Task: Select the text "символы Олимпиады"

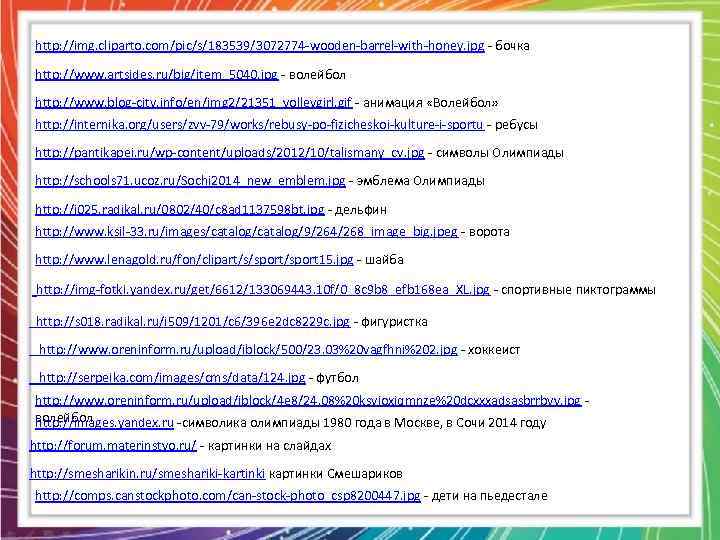Action: point(500,152)
